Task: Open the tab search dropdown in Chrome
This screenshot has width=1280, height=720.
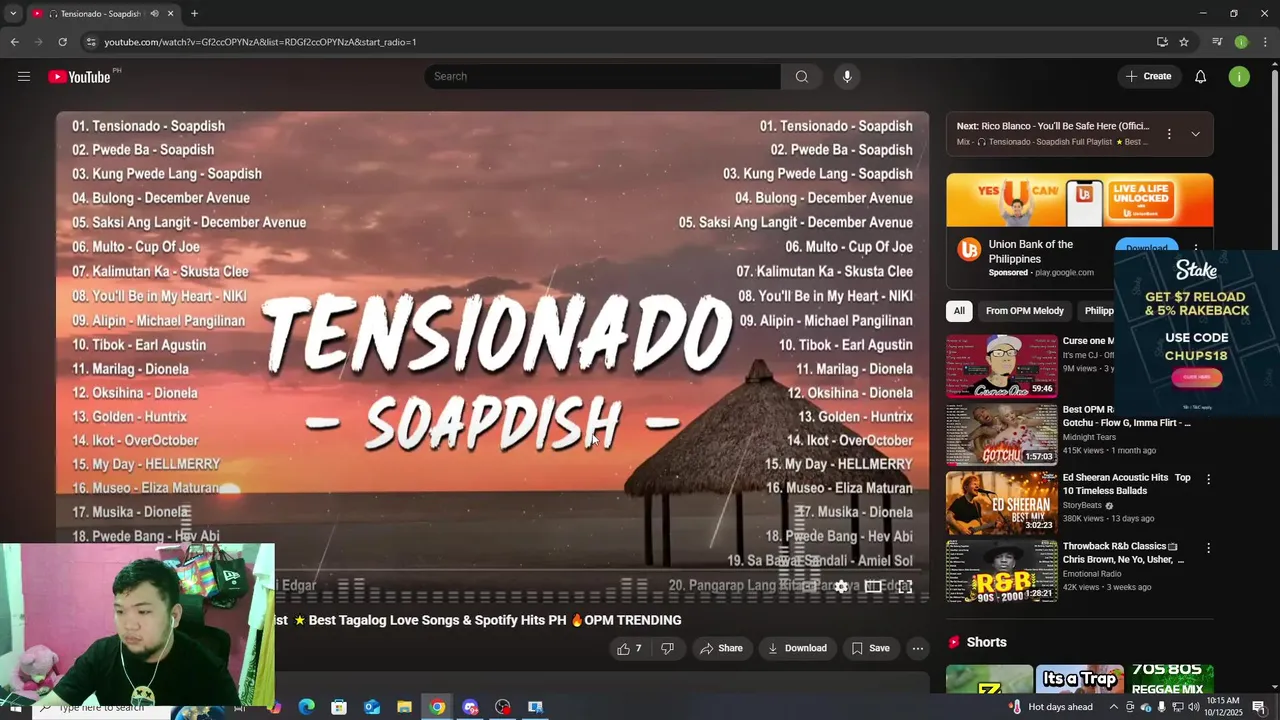Action: [13, 14]
